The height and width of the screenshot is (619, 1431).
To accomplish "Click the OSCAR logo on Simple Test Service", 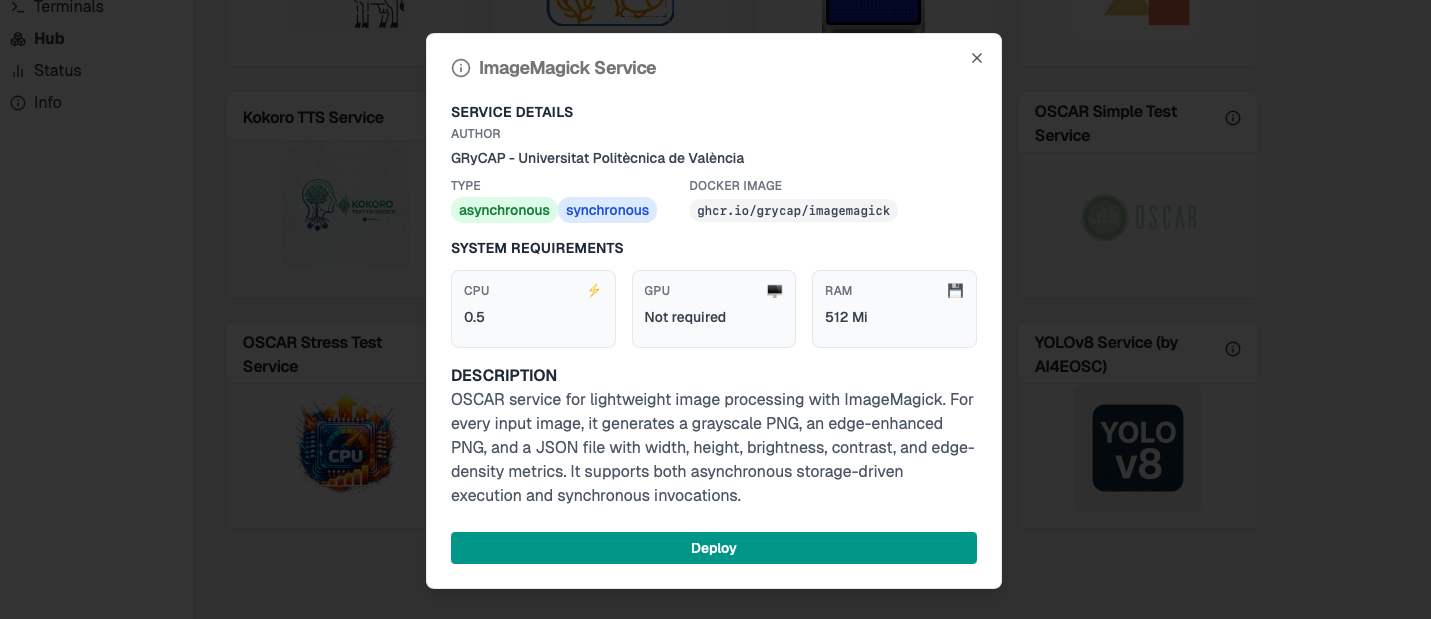I will click(x=1141, y=218).
